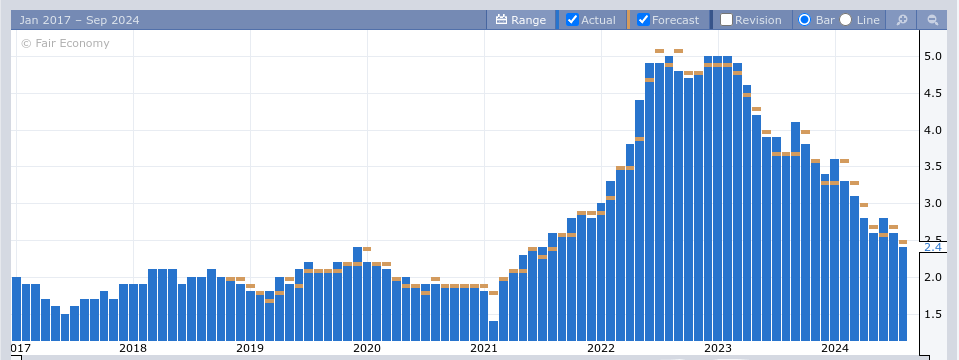This screenshot has height=360, width=959.
Task: Click the 3.0 y-axis label
Action: tap(933, 203)
